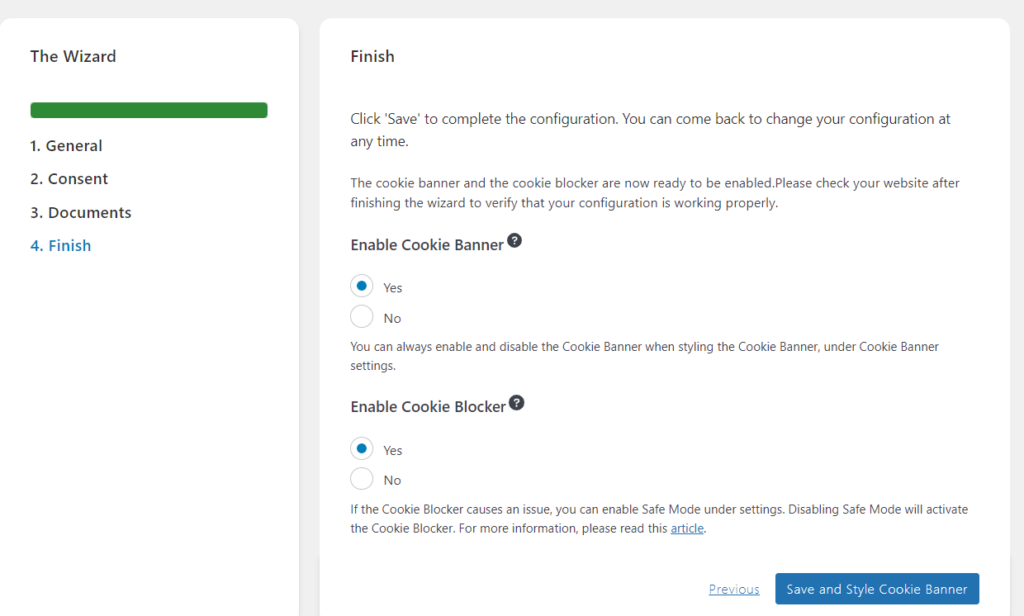Select No for Enable Cookie Banner
This screenshot has height=616, width=1024.
pyautogui.click(x=362, y=317)
